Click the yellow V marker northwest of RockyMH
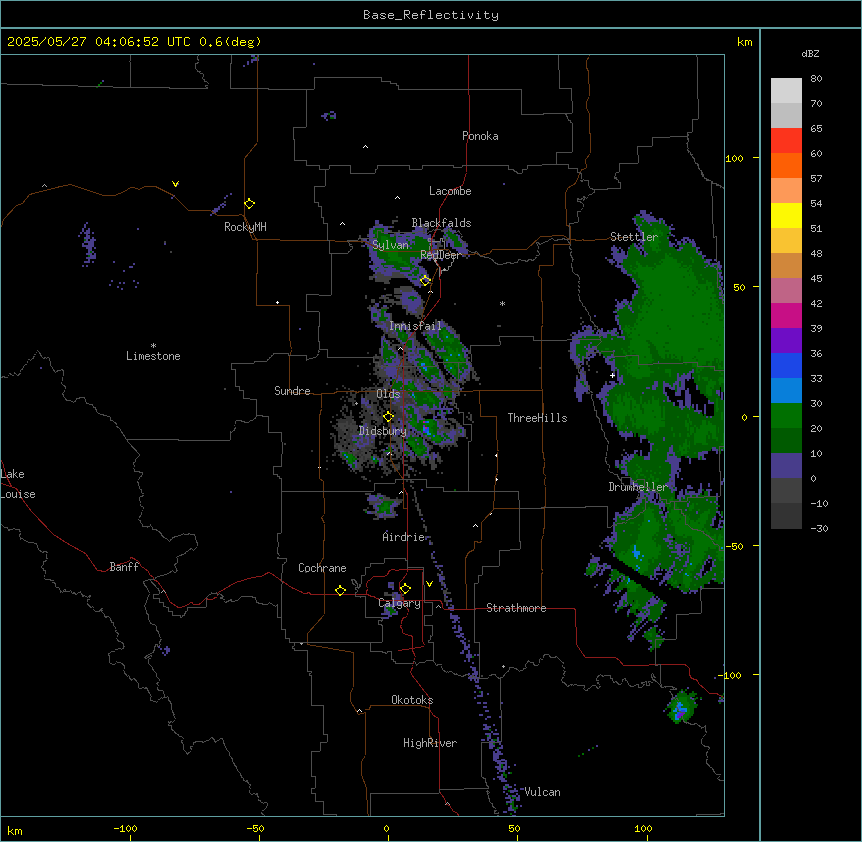 pos(175,184)
